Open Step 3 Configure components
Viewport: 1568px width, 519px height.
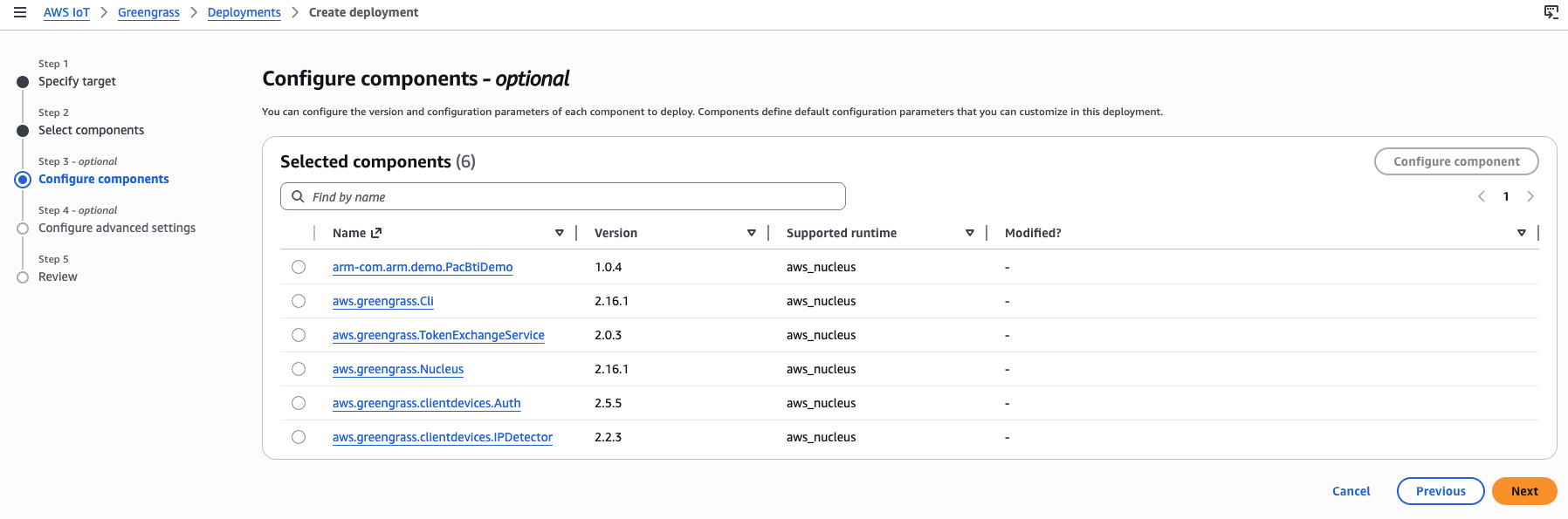pos(104,179)
